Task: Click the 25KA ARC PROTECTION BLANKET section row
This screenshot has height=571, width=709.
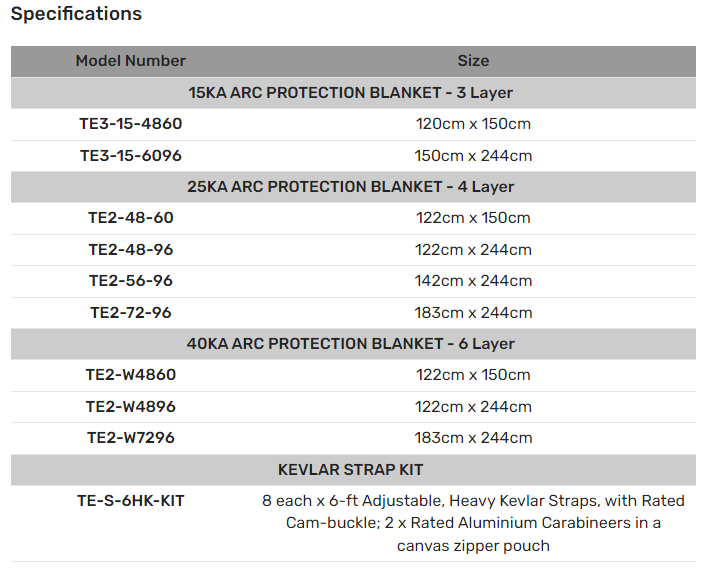Action: click(x=353, y=187)
